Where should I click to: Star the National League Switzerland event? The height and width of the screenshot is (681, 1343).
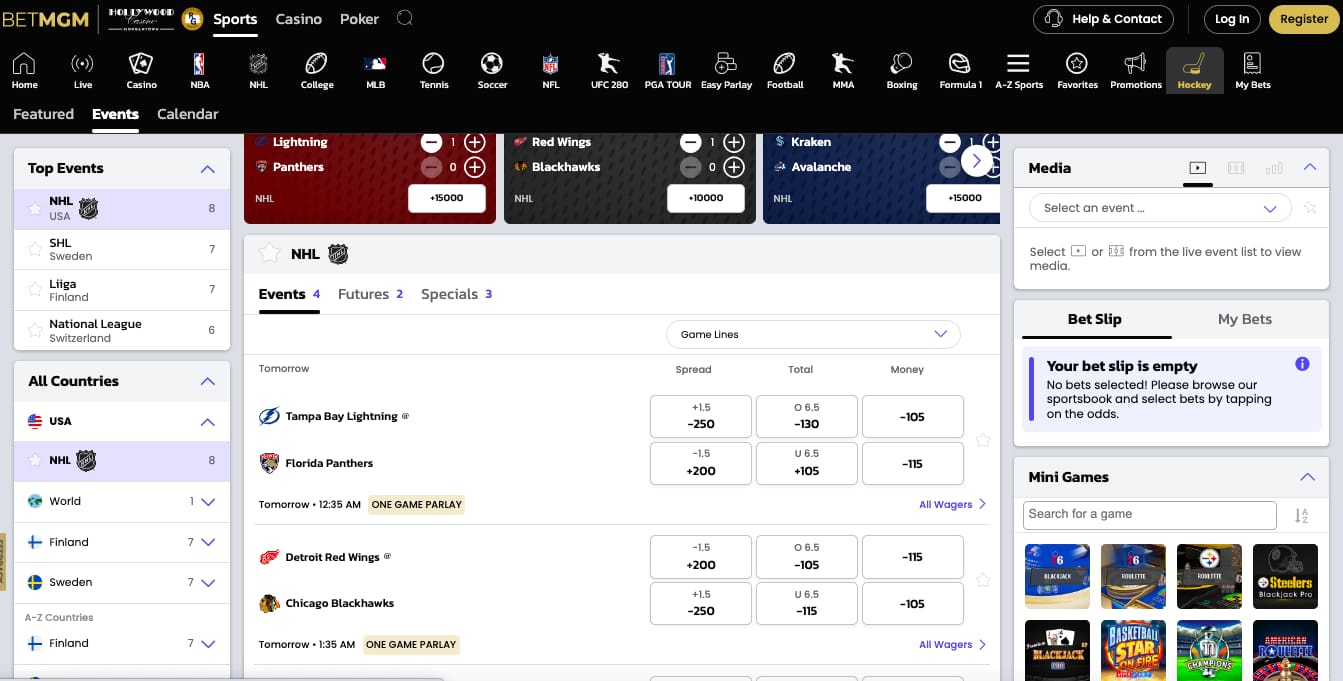tap(35, 330)
